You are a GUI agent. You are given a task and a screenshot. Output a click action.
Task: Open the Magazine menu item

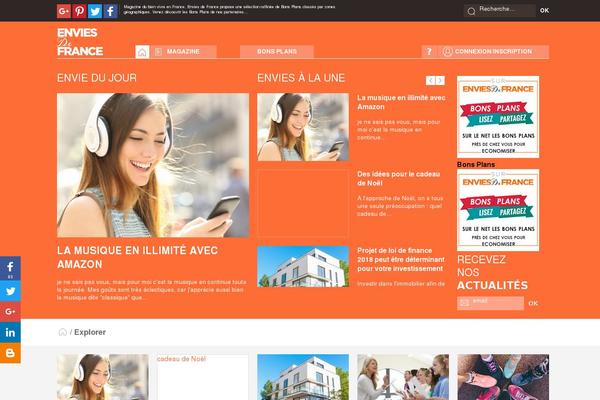click(x=183, y=52)
